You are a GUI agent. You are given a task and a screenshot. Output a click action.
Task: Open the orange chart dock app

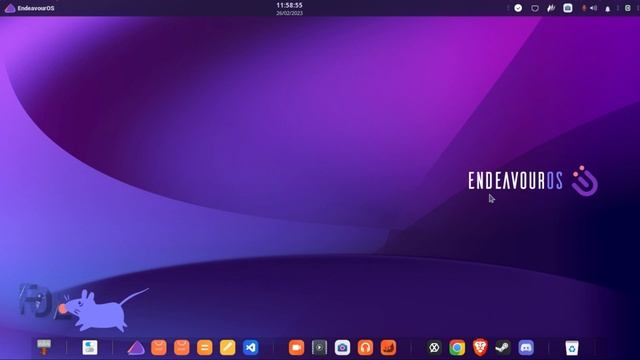(x=388, y=348)
